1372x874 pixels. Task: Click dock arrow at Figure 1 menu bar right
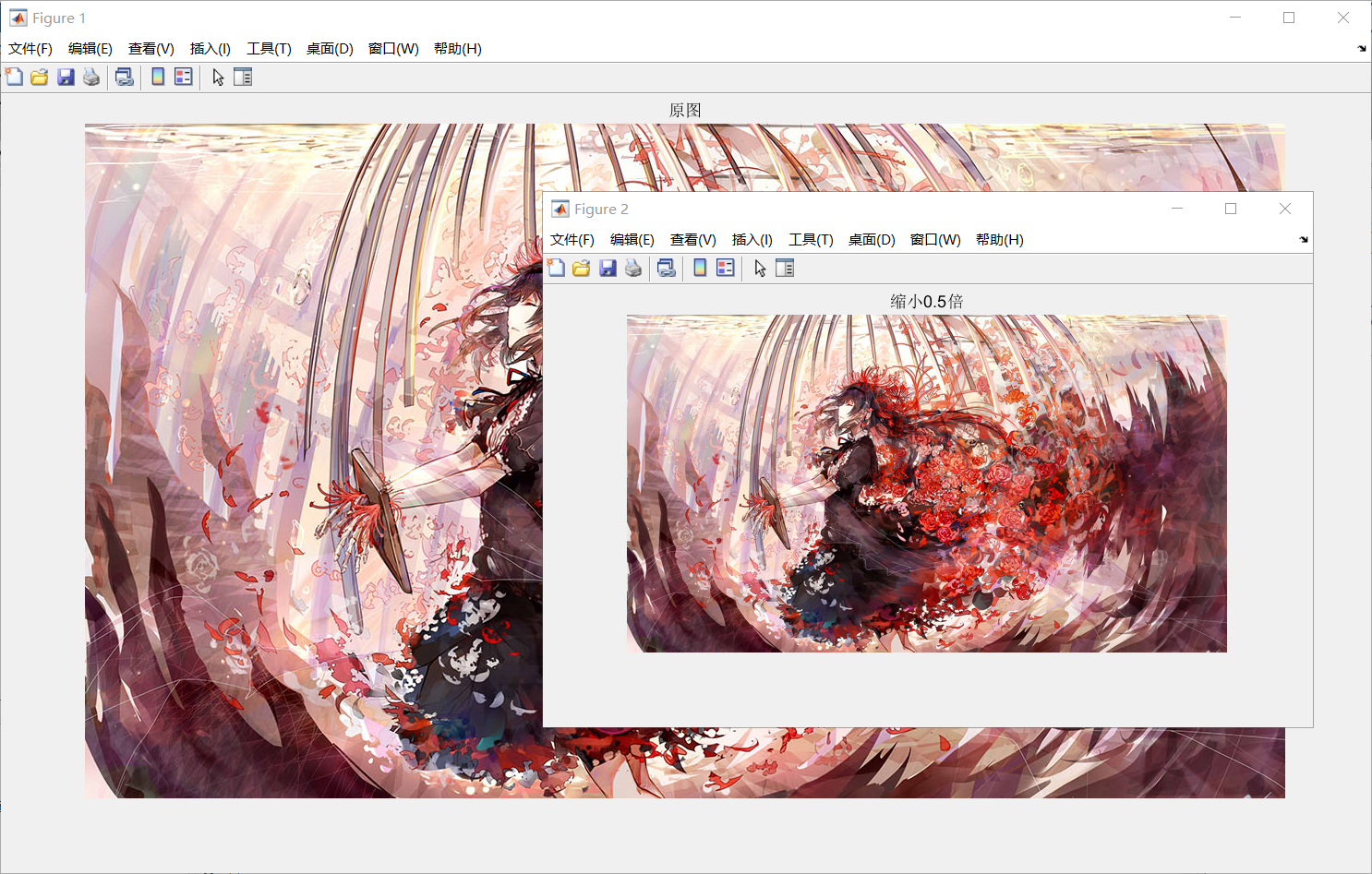[x=1362, y=49]
